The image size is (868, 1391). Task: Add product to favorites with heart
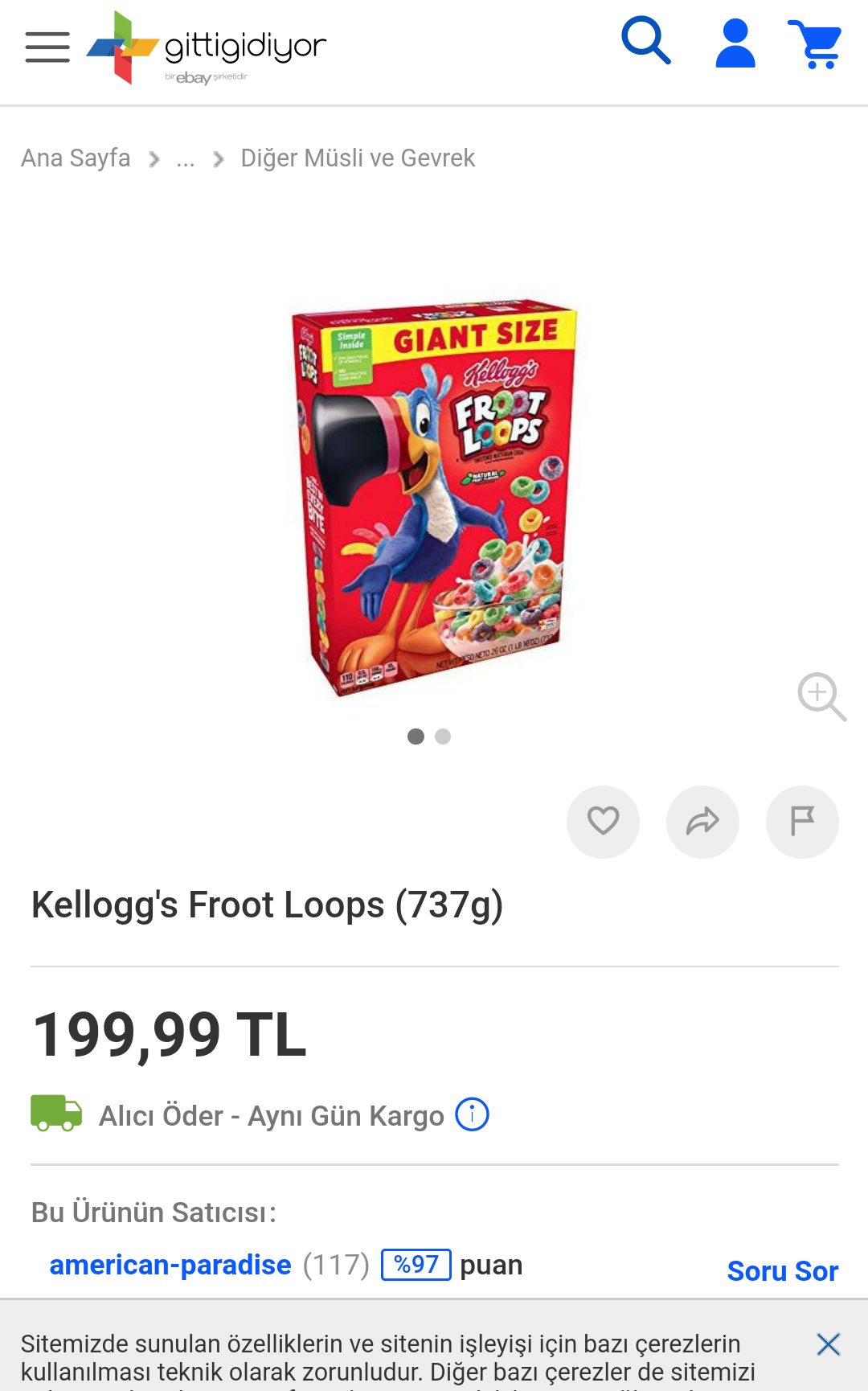pos(603,822)
